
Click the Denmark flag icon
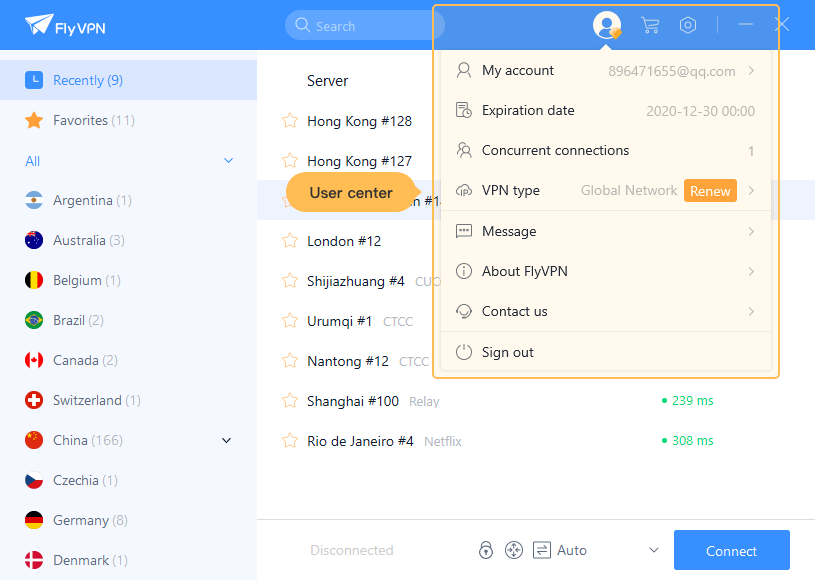point(34,560)
